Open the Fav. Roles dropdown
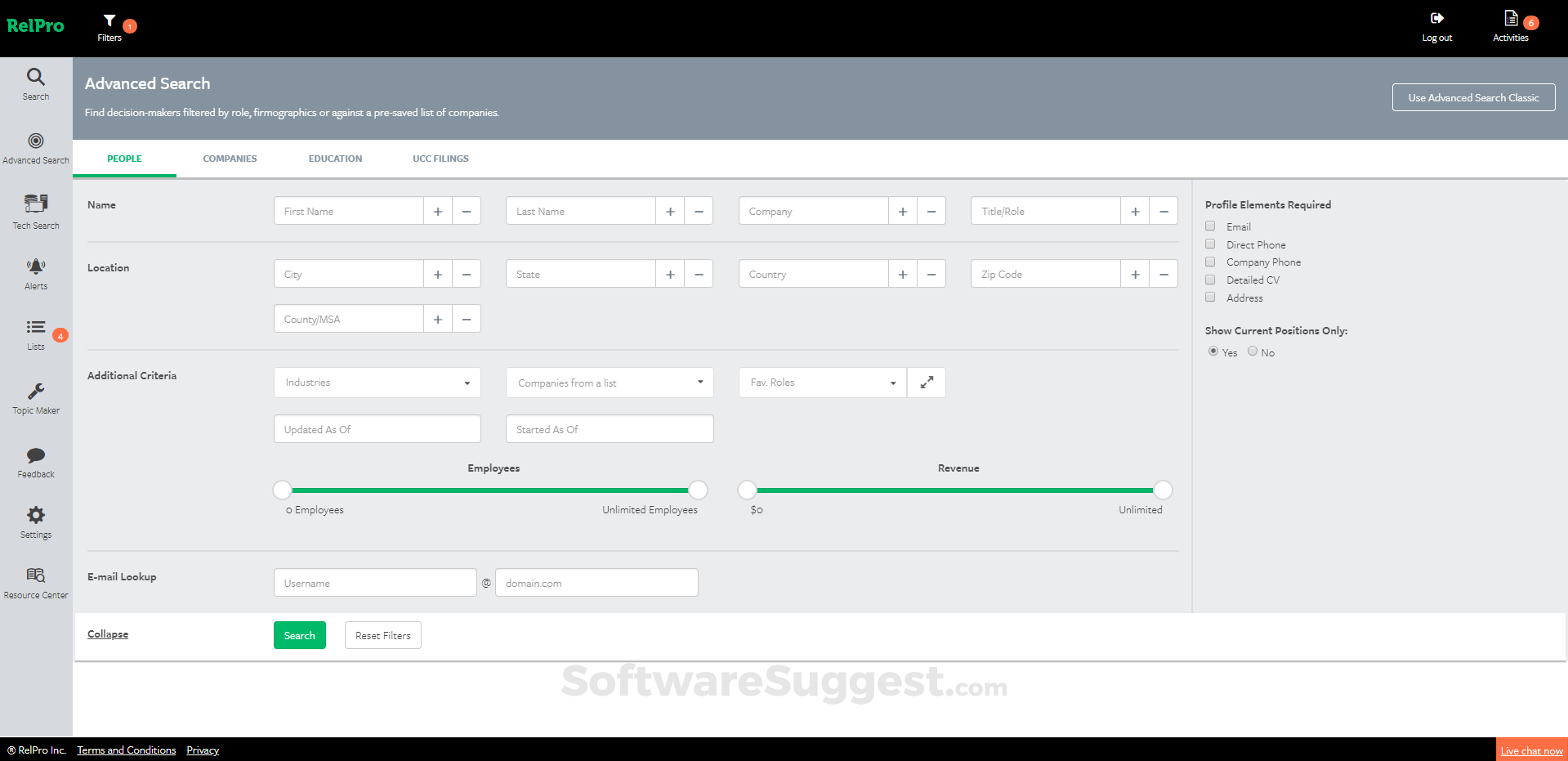 tap(821, 382)
